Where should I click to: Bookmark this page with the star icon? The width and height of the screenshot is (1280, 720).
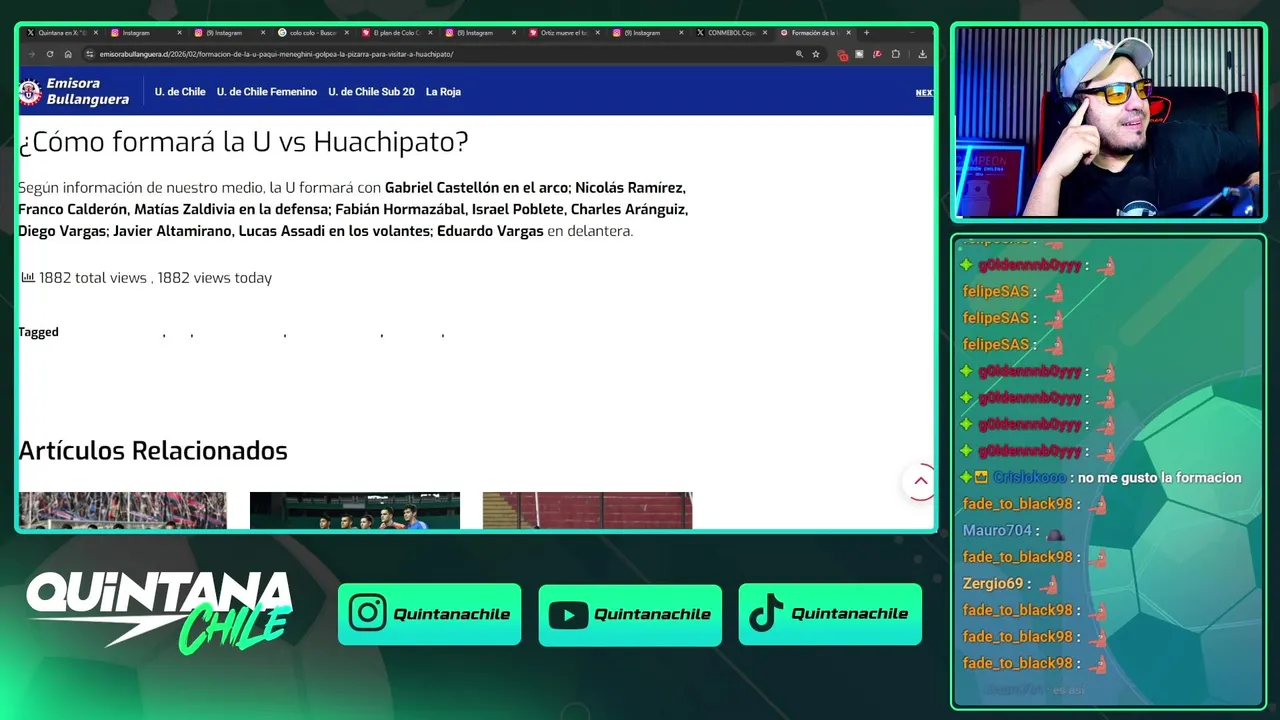coord(816,54)
